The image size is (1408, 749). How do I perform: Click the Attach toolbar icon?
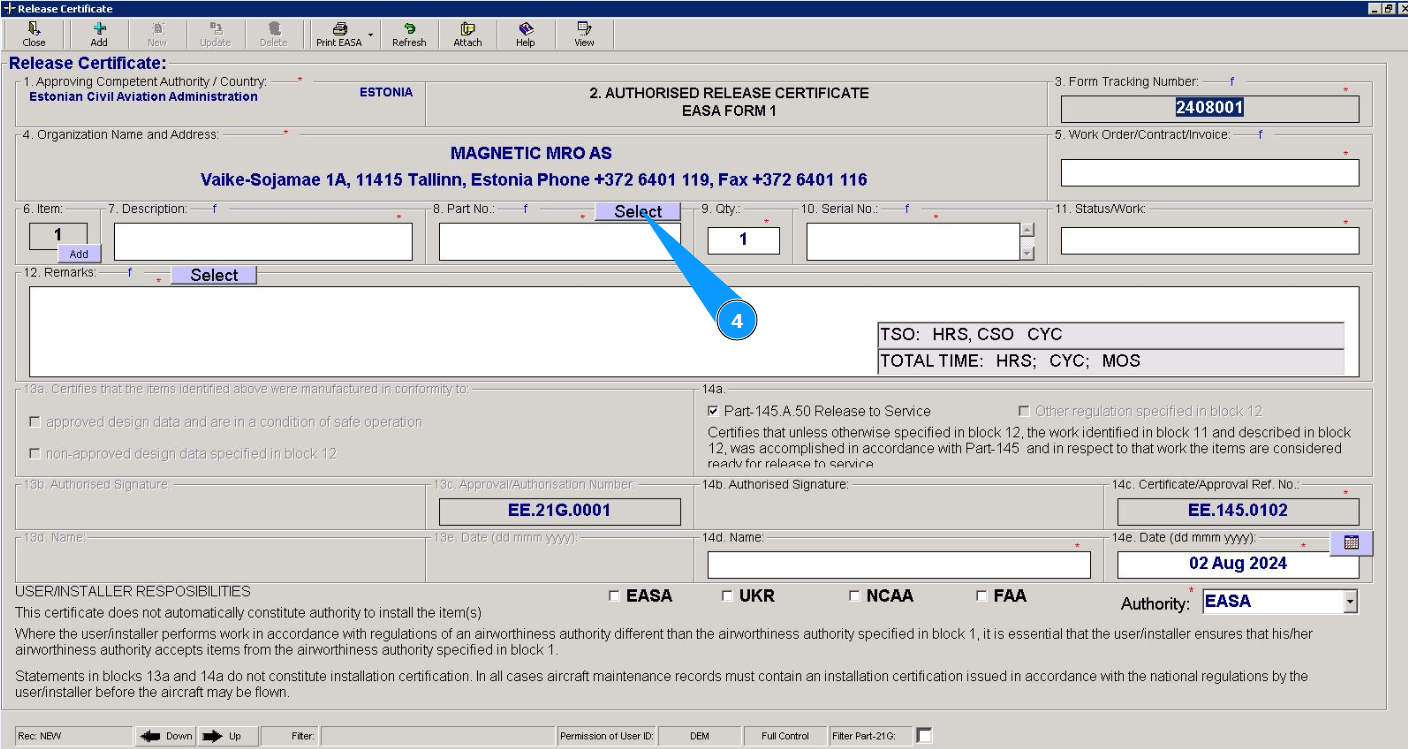pos(467,34)
